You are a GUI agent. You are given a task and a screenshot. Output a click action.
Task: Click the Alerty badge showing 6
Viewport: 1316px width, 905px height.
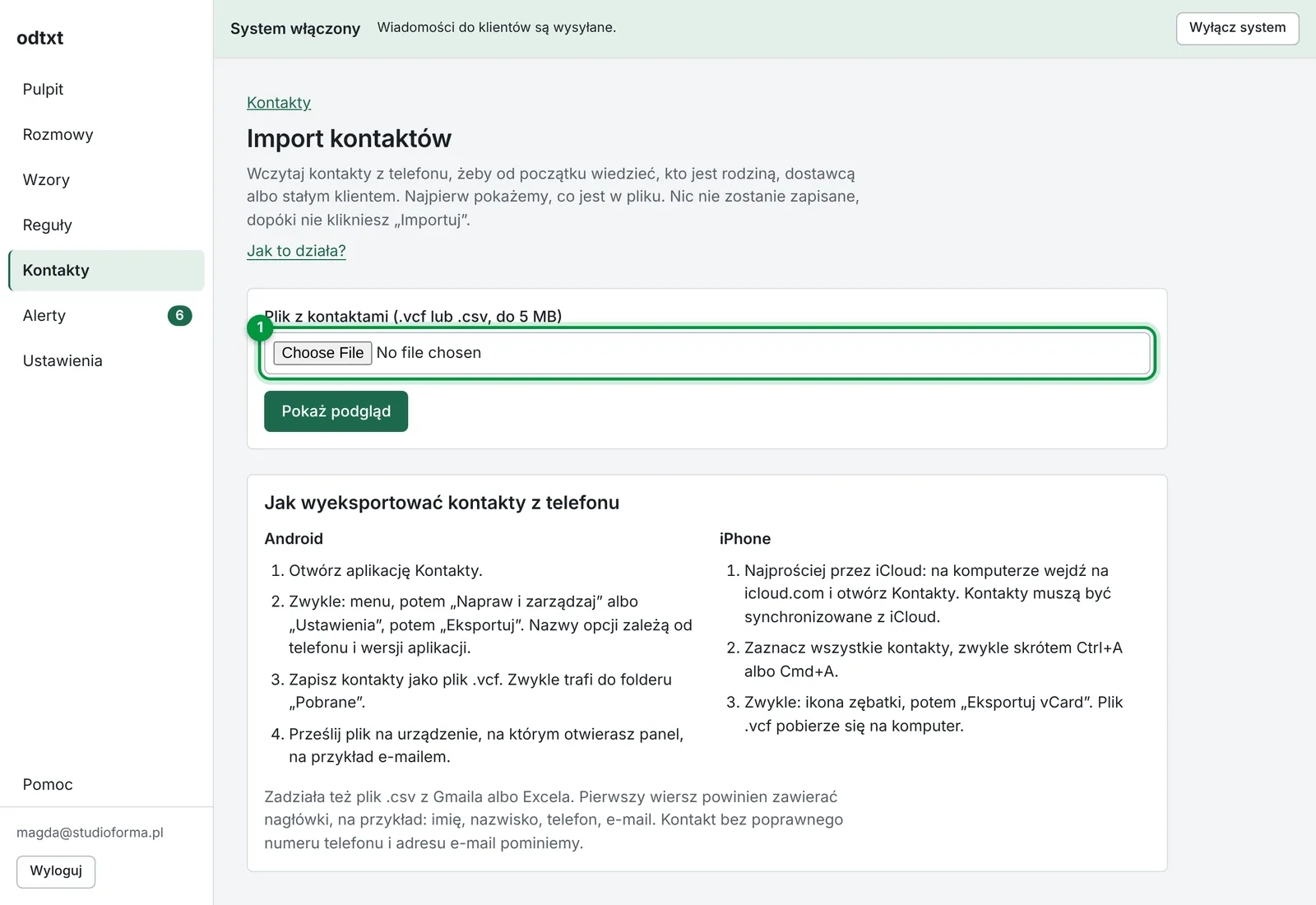179,316
